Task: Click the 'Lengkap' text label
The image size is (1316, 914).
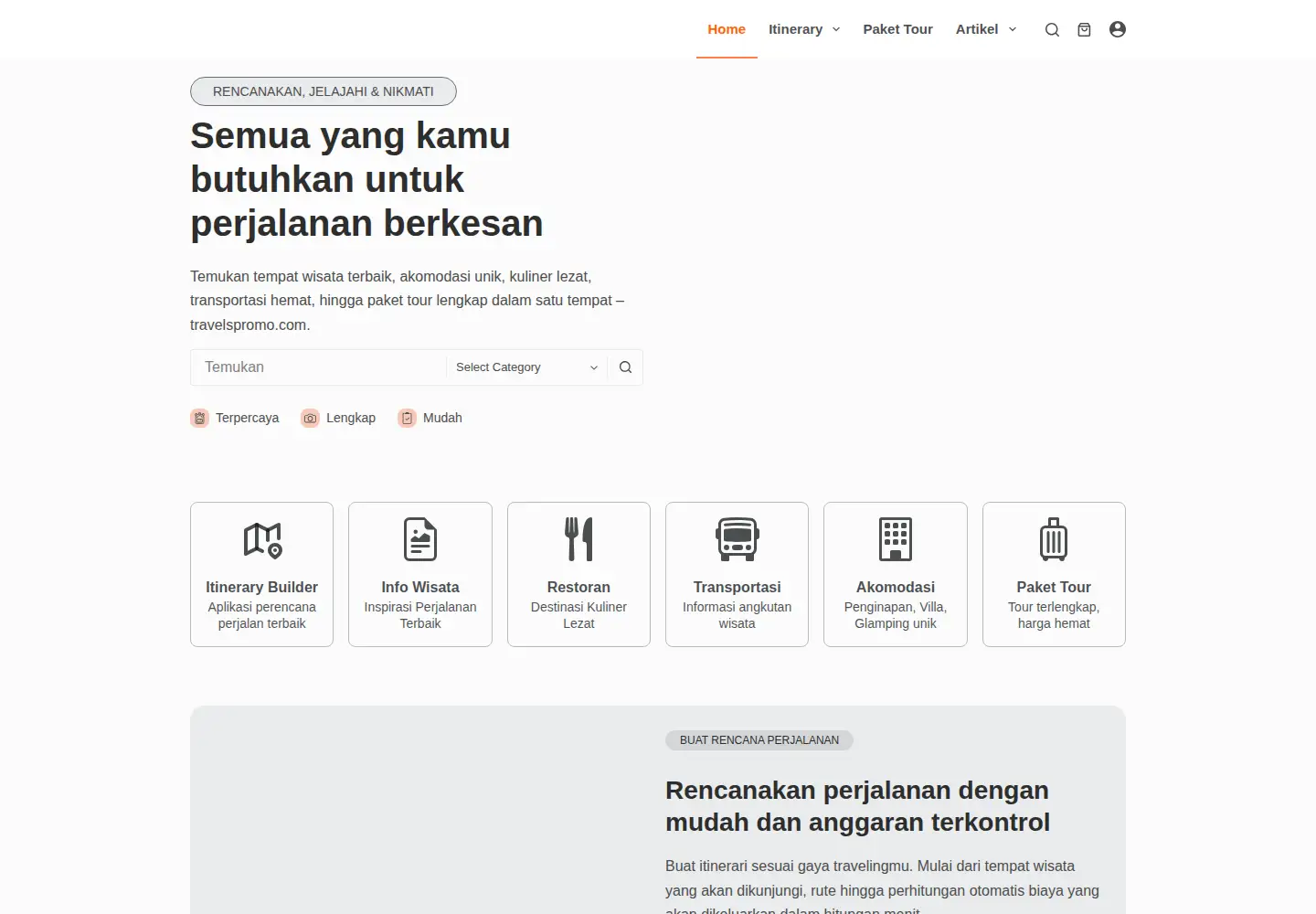Action: pos(351,418)
